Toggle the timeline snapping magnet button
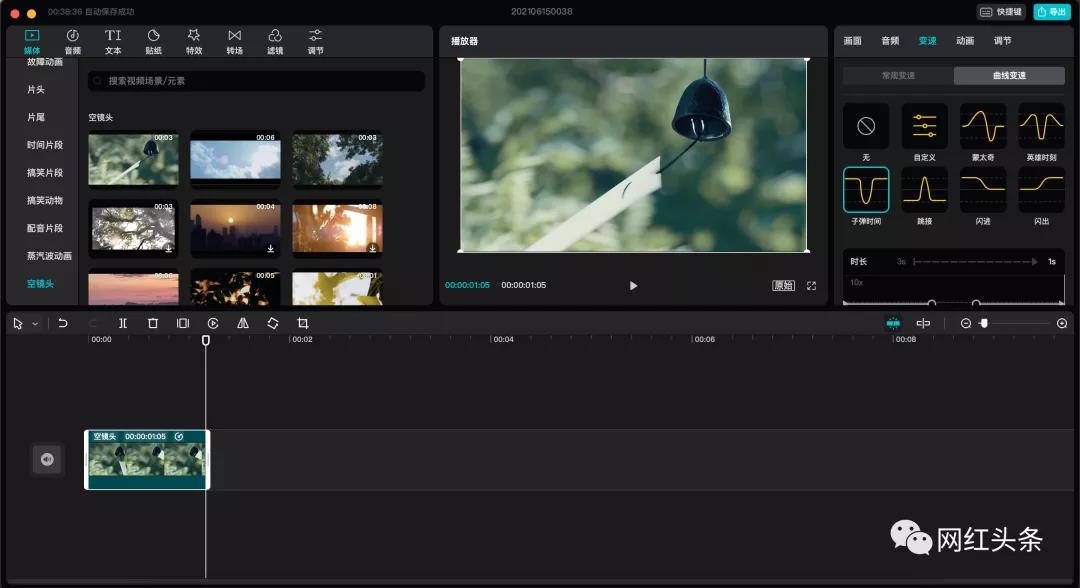This screenshot has height=588, width=1080. 893,323
